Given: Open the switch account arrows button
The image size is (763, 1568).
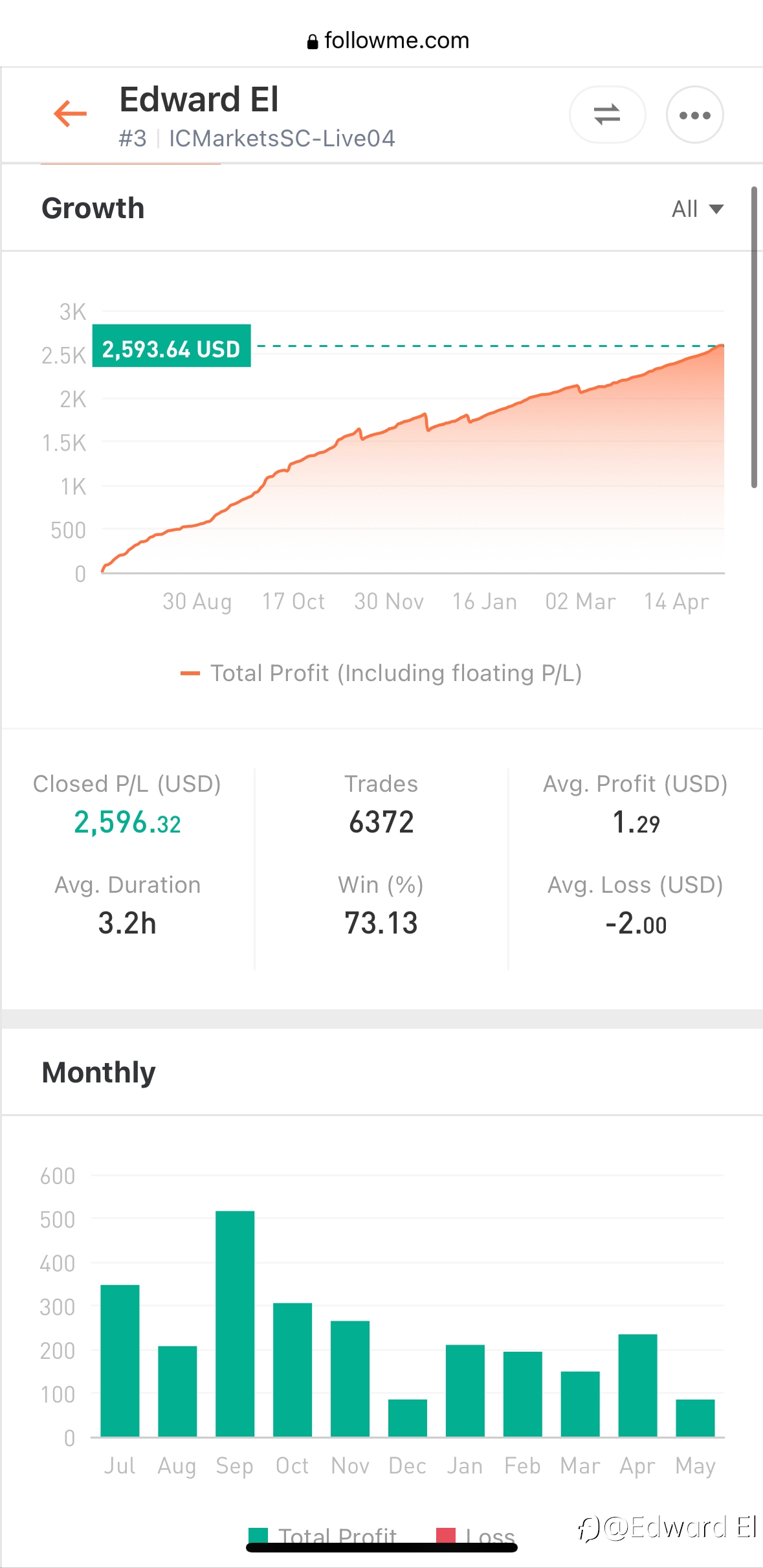Looking at the screenshot, I should (x=607, y=115).
